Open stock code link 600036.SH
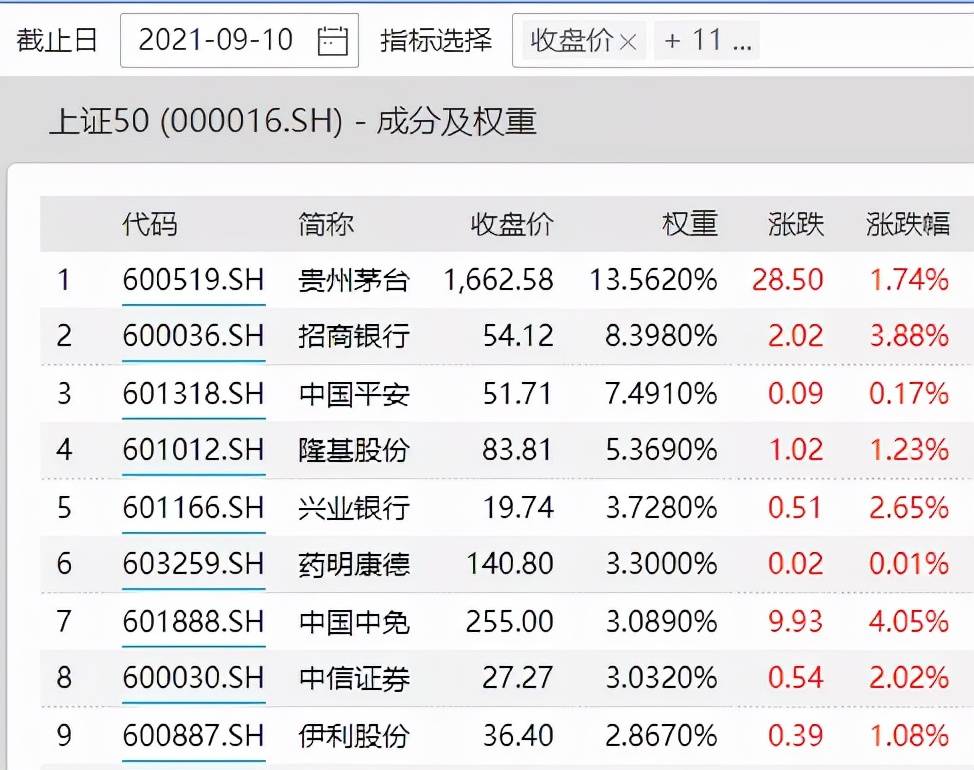The image size is (974, 770). click(x=194, y=336)
